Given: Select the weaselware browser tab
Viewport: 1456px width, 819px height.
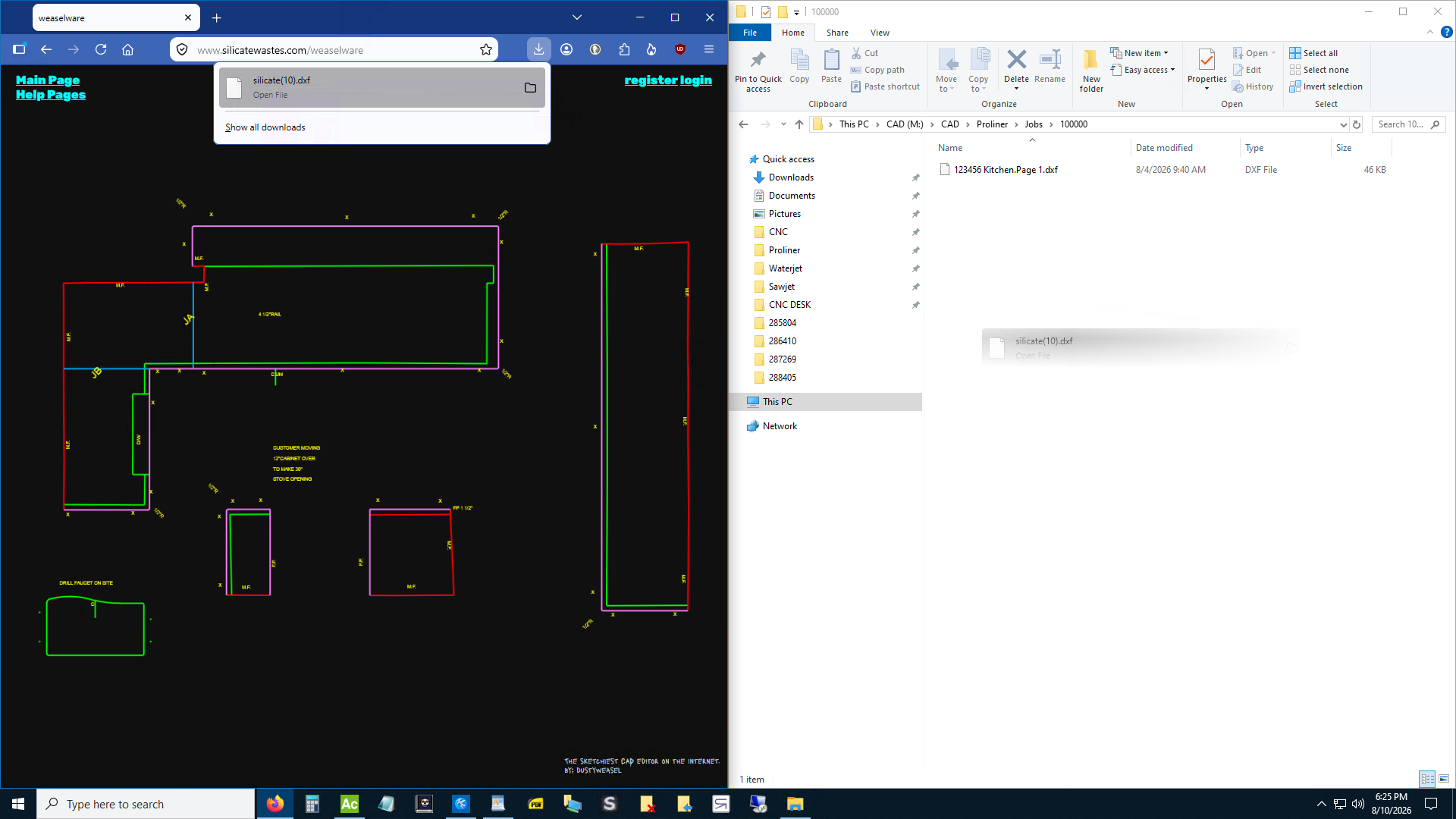Looking at the screenshot, I should [x=116, y=17].
